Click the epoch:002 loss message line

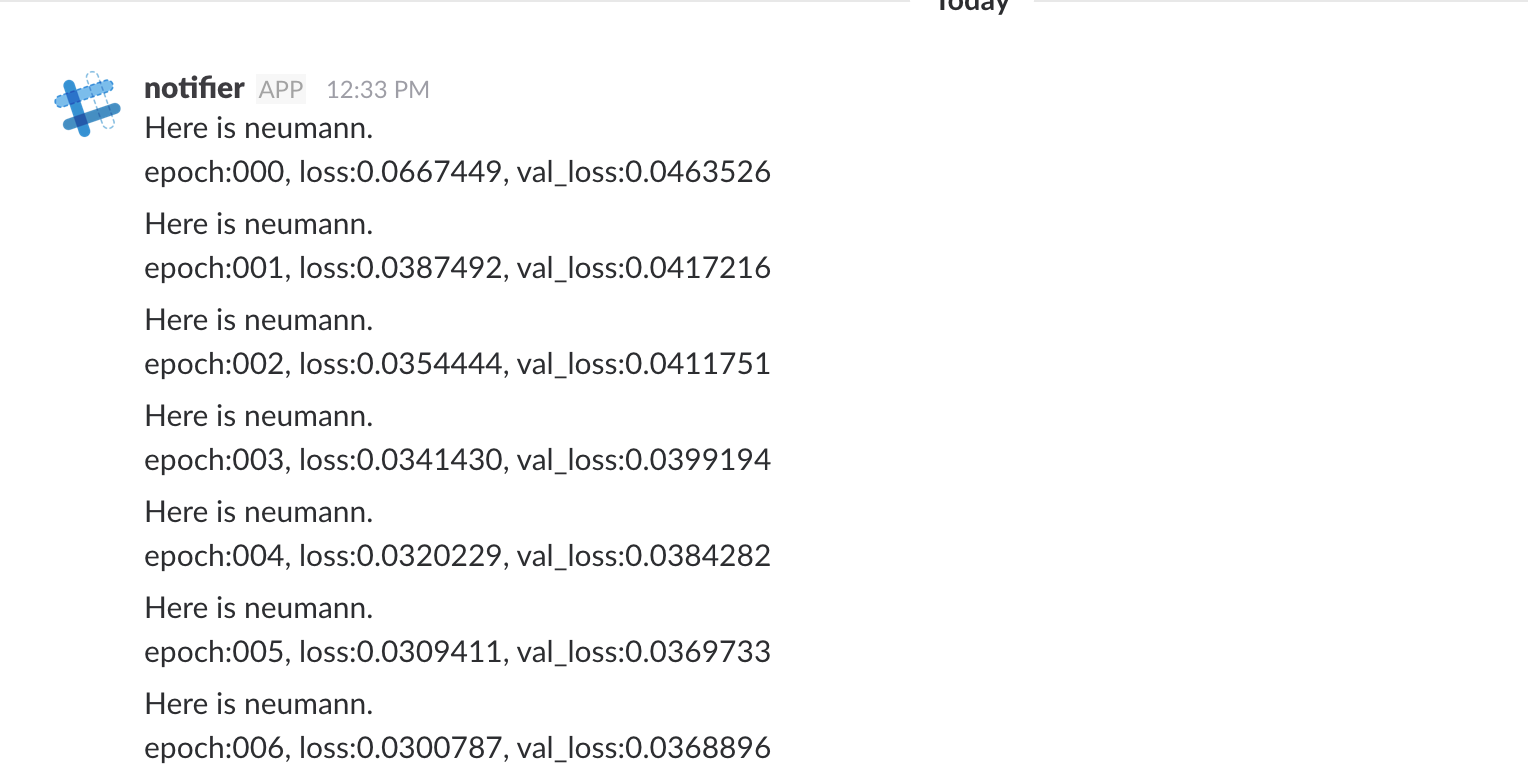coord(458,364)
